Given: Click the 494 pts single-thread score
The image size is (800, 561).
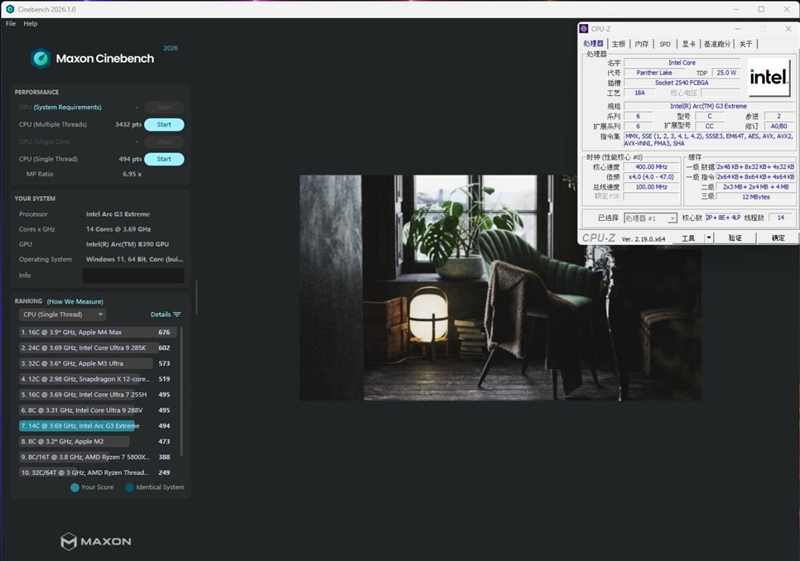Looking at the screenshot, I should (x=130, y=159).
